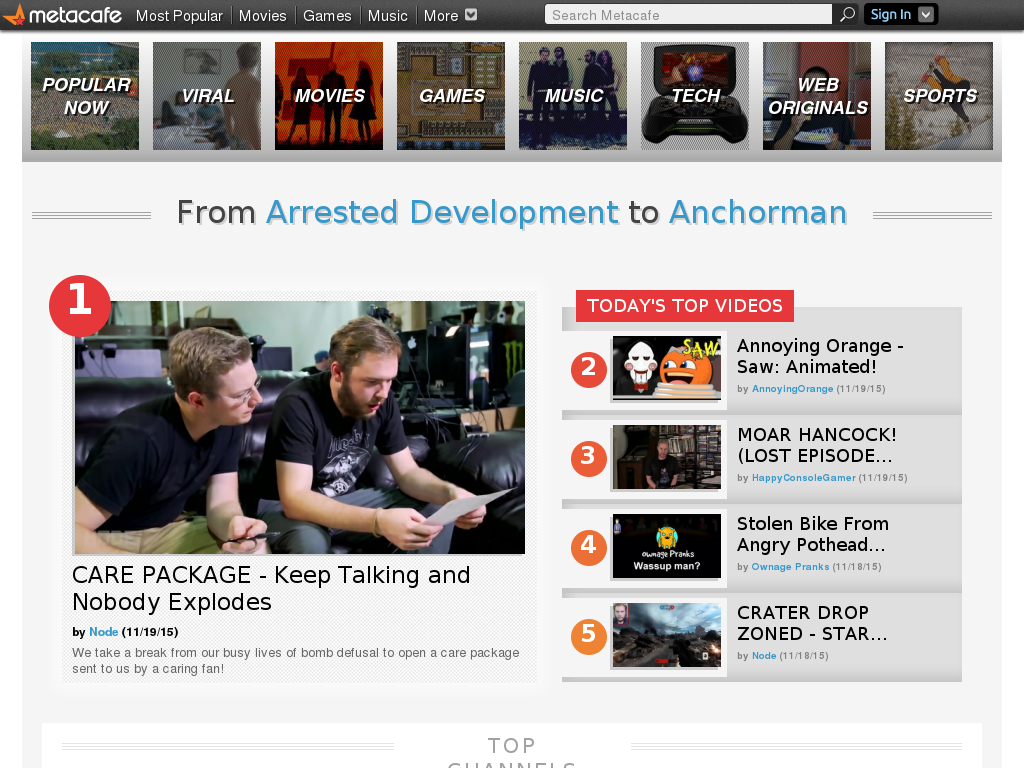Select the Sports category tile
The width and height of the screenshot is (1024, 768).
(939, 96)
